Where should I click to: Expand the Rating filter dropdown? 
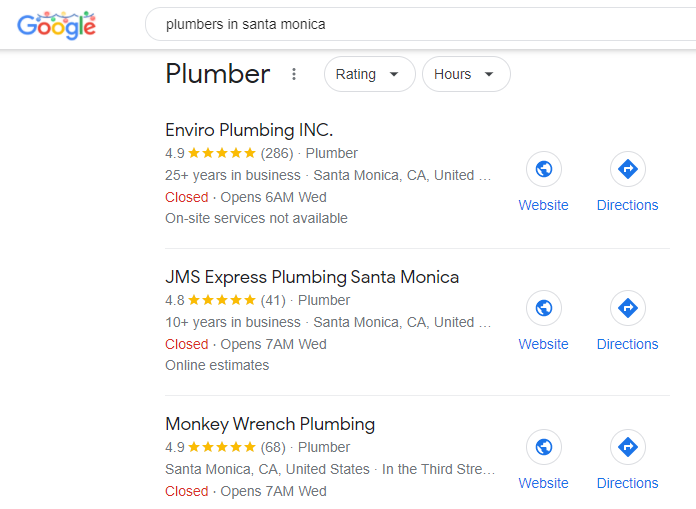click(369, 74)
